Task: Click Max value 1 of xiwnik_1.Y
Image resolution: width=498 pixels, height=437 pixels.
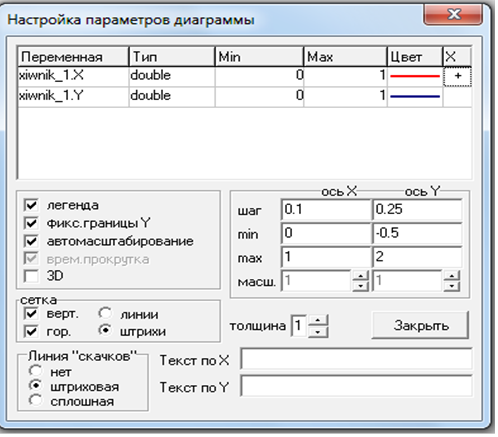Action: tap(345, 97)
